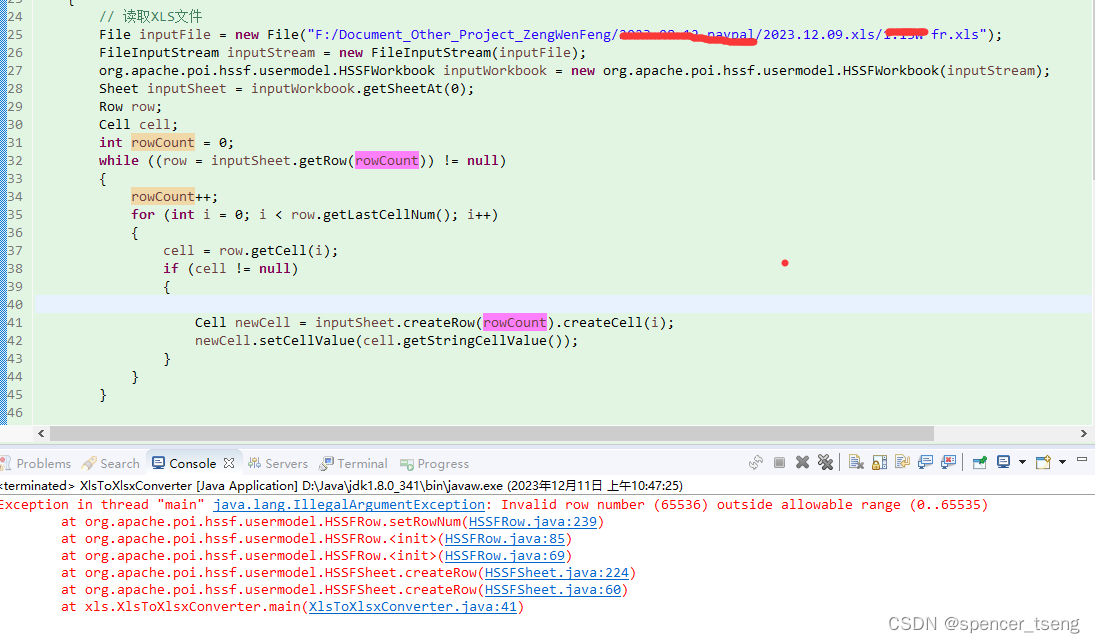Open XlsToXlsxConverter.java:41 from the stack trace
This screenshot has width=1095, height=643.
tap(415, 606)
